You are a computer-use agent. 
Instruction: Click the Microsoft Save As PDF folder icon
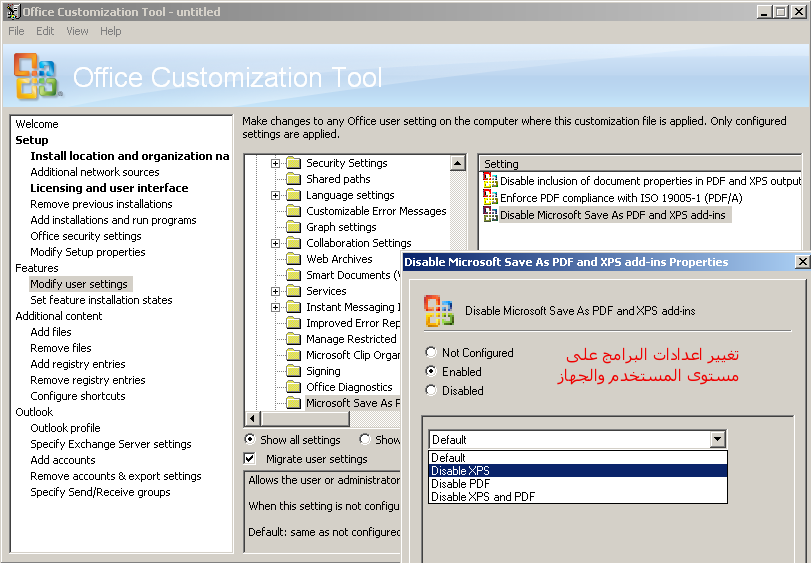pyautogui.click(x=294, y=403)
